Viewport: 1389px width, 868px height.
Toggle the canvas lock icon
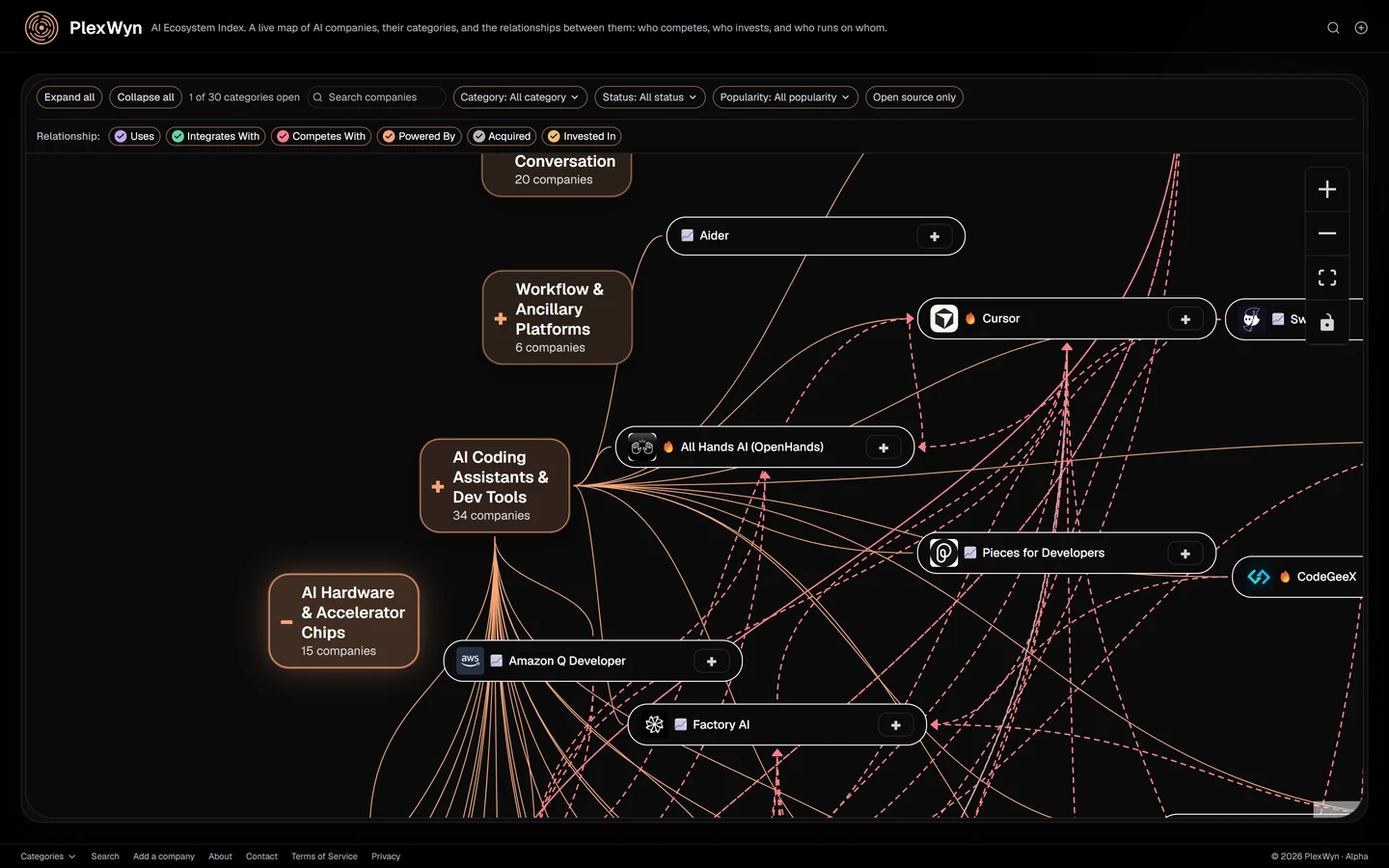pos(1327,322)
